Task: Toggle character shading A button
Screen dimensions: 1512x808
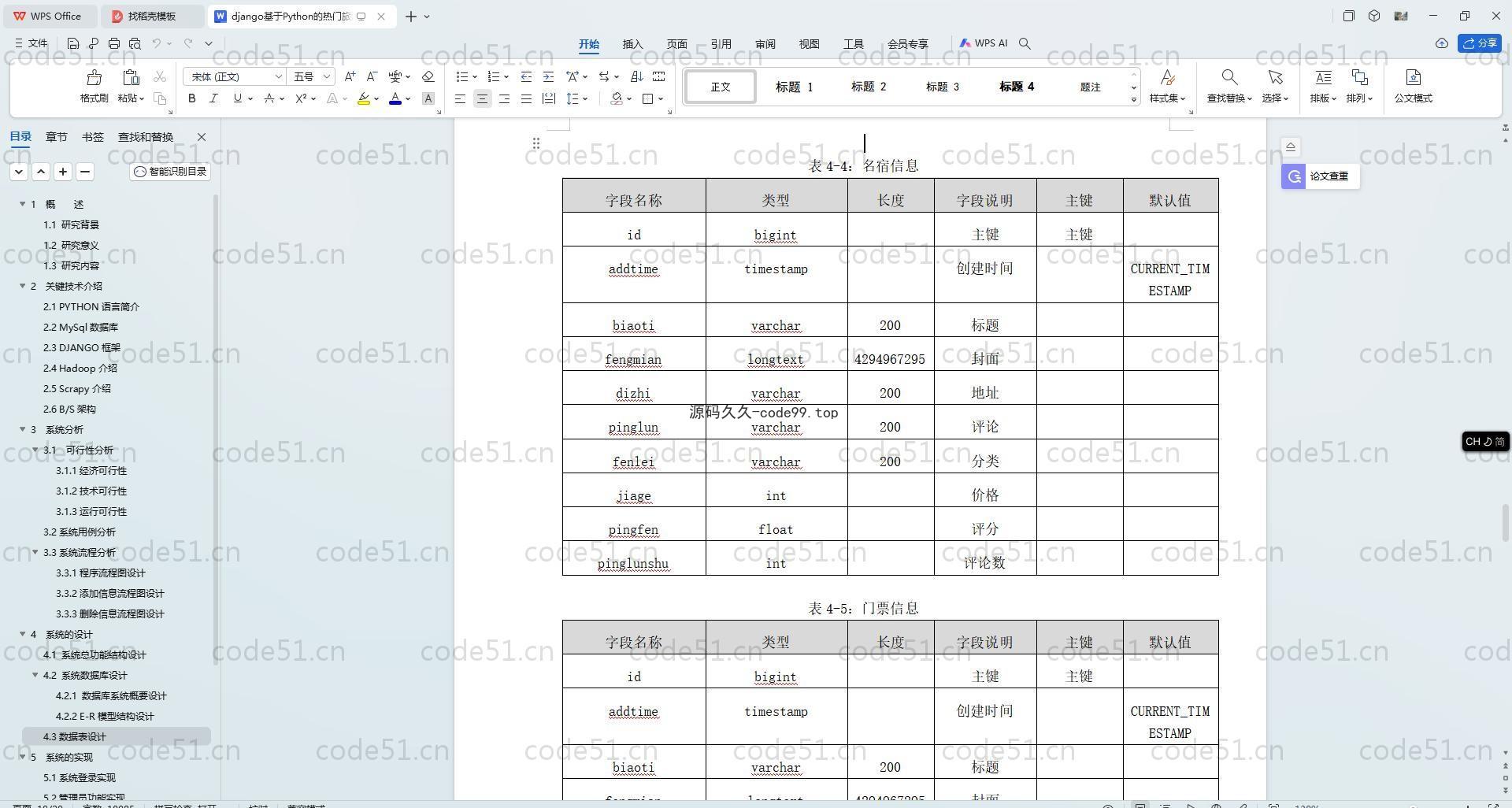Action: [428, 98]
